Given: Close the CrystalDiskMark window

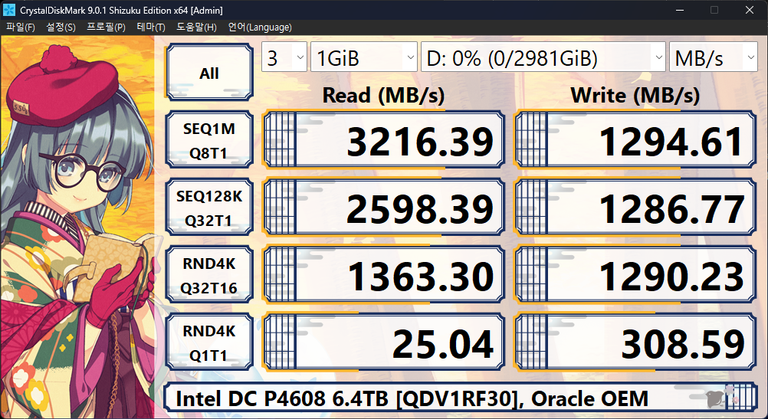Looking at the screenshot, I should point(749,10).
